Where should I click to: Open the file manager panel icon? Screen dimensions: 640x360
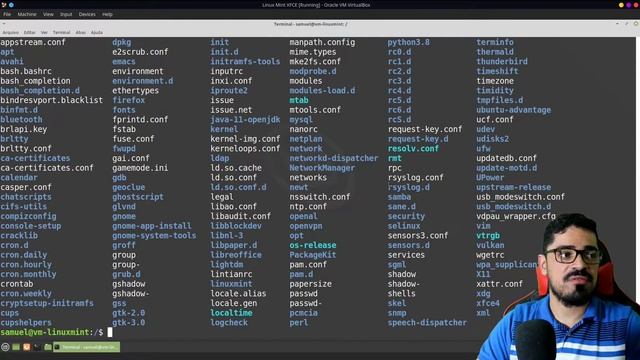48,347
